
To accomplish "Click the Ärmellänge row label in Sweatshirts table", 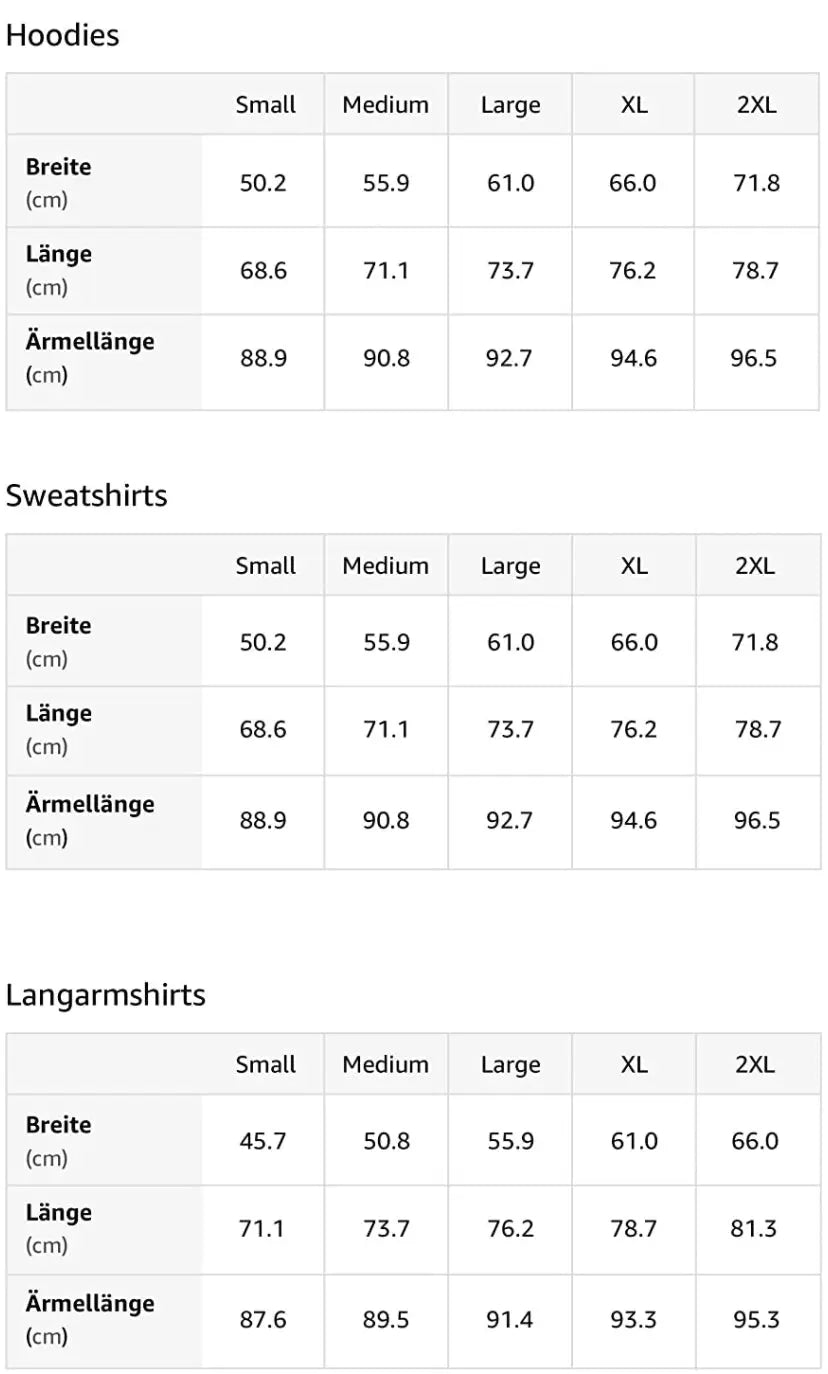I will pos(90,804).
